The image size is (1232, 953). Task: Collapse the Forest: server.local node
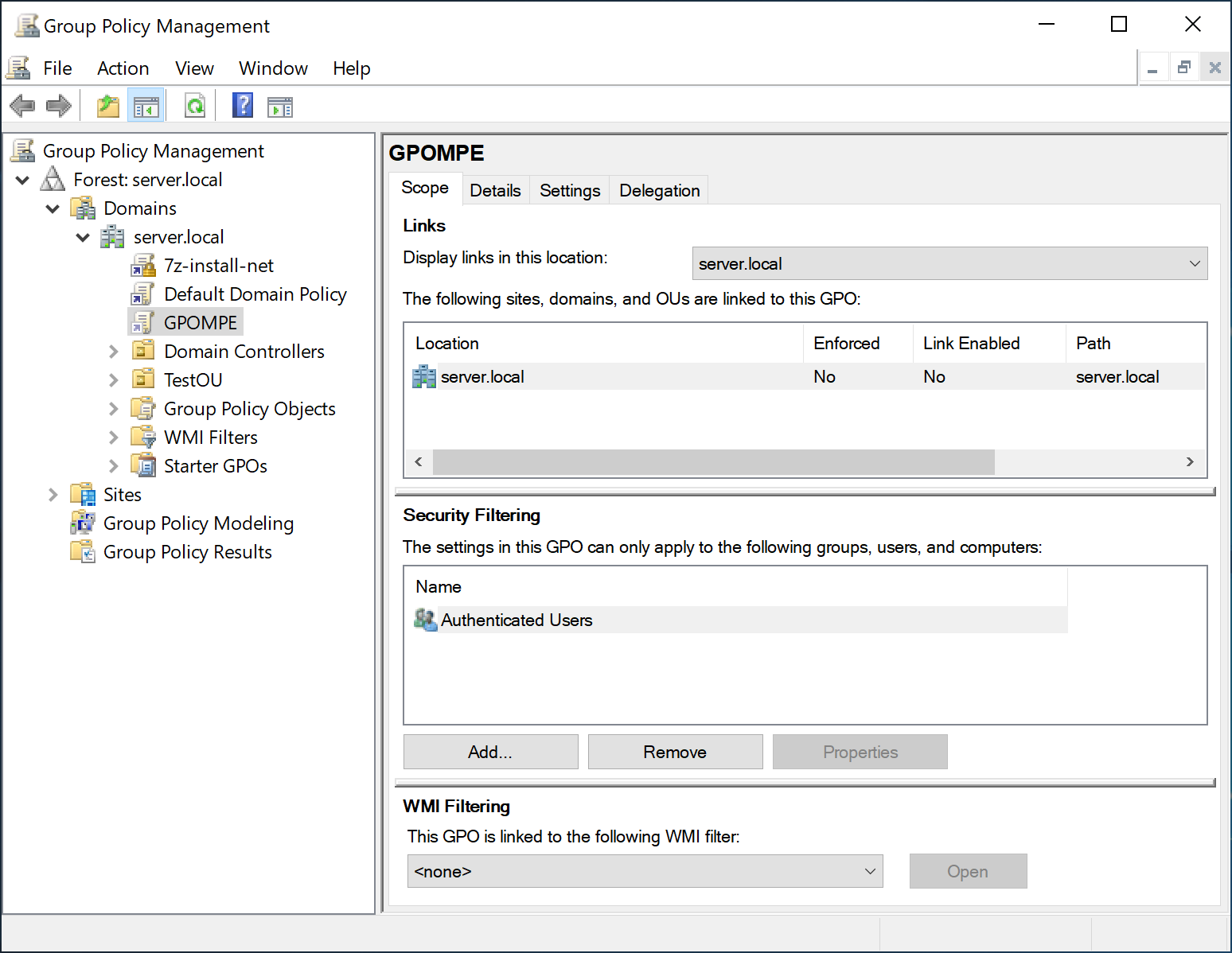pyautogui.click(x=23, y=180)
